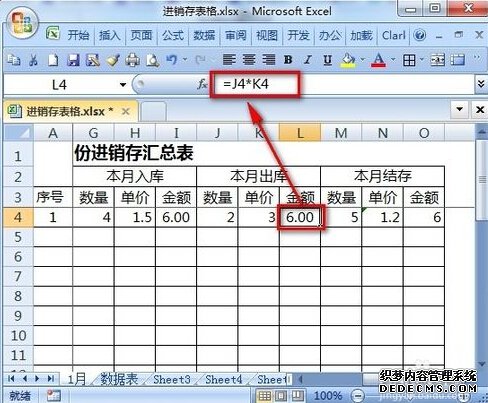Expand the borders dropdown arrow
This screenshot has width=488, height=403.
coord(422,60)
